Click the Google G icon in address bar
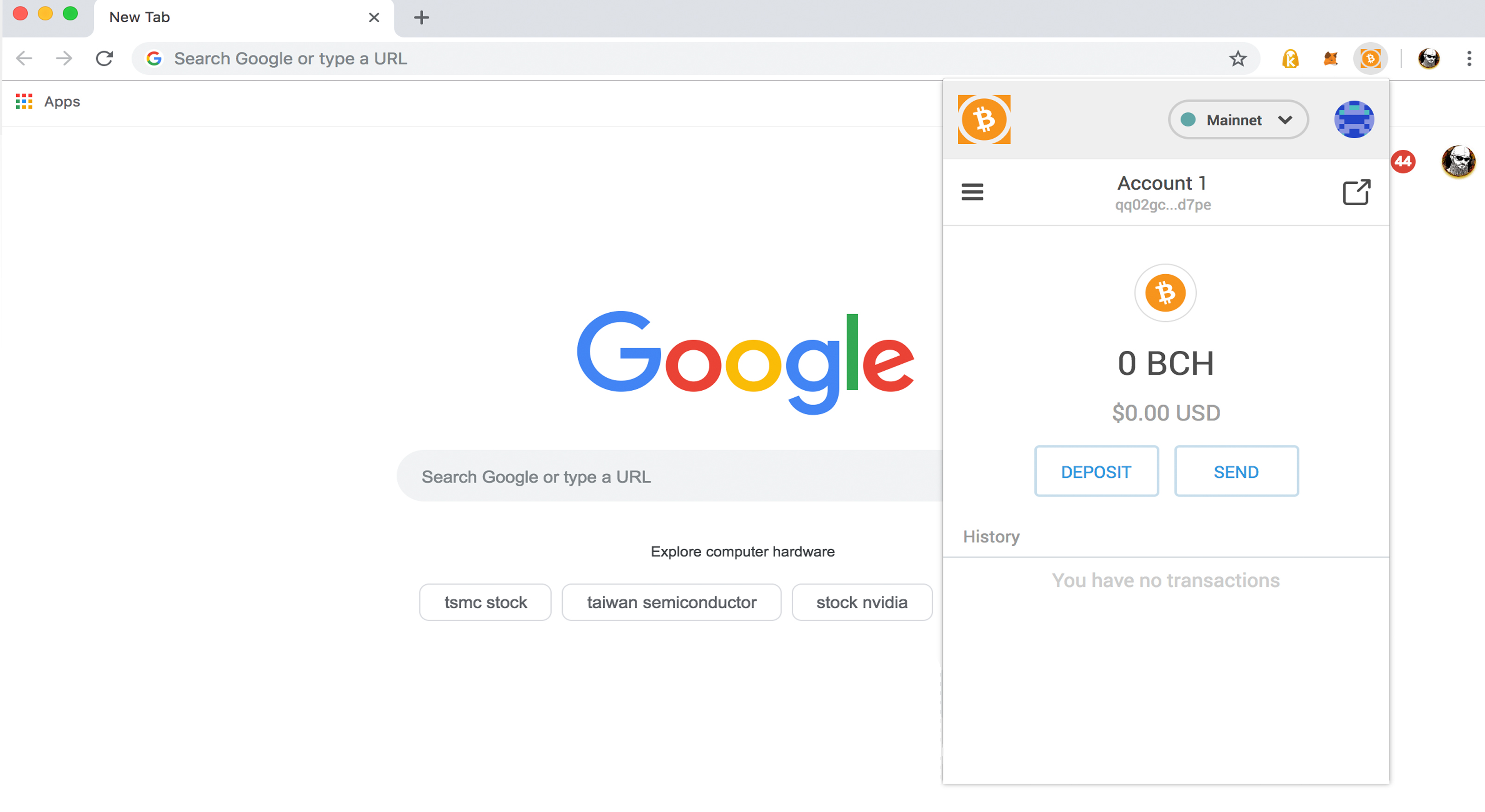1485x812 pixels. pos(154,58)
